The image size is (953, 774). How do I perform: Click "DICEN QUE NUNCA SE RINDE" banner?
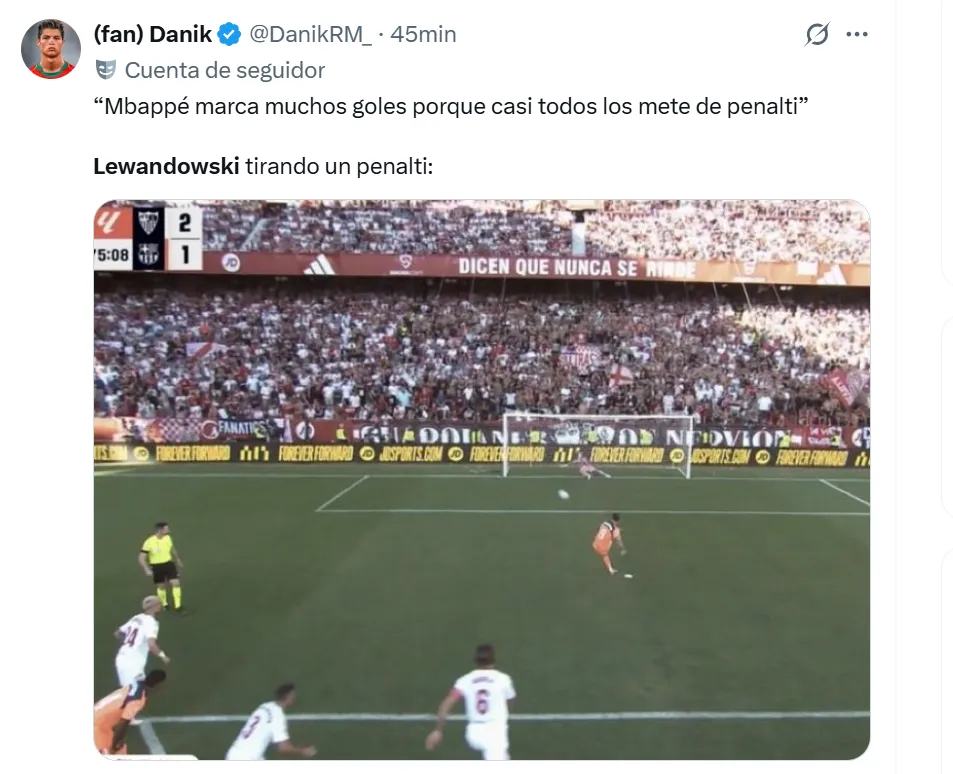[576, 267]
